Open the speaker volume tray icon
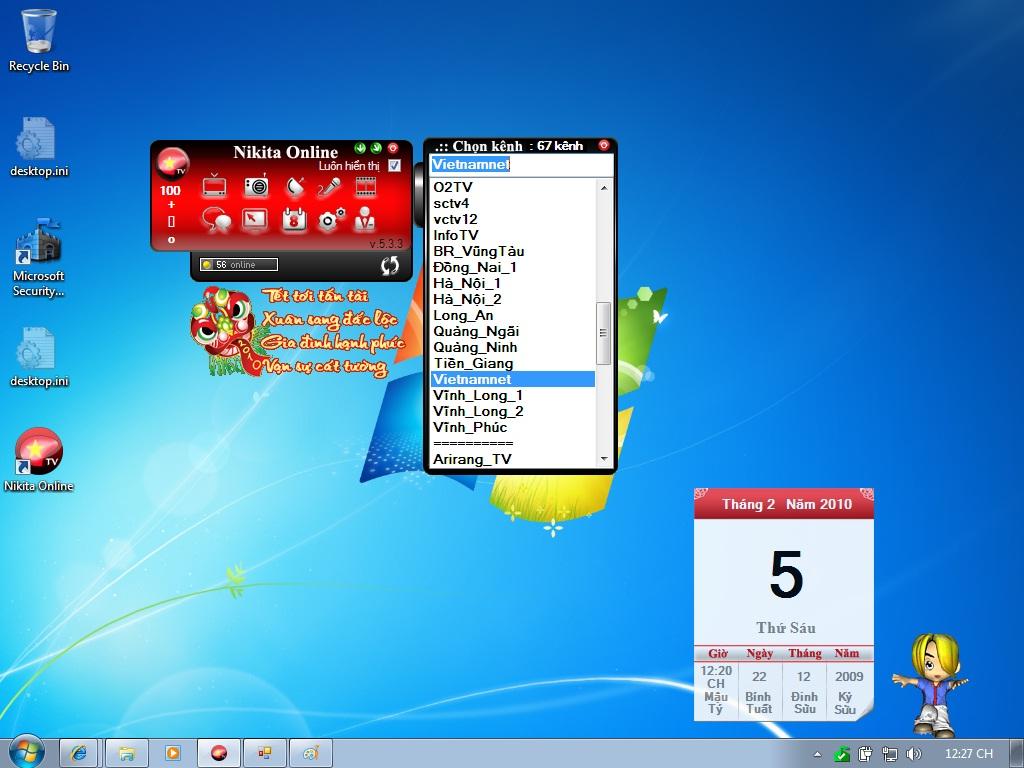The width and height of the screenshot is (1024, 768). click(914, 754)
